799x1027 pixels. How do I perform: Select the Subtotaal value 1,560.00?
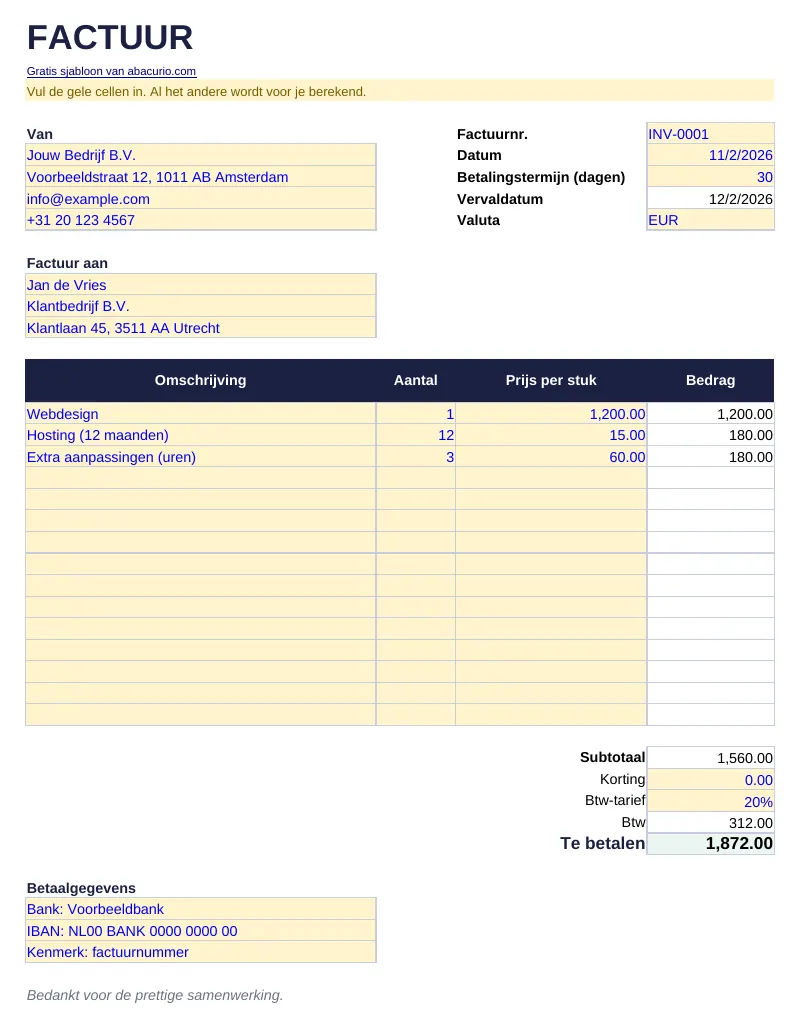(711, 758)
